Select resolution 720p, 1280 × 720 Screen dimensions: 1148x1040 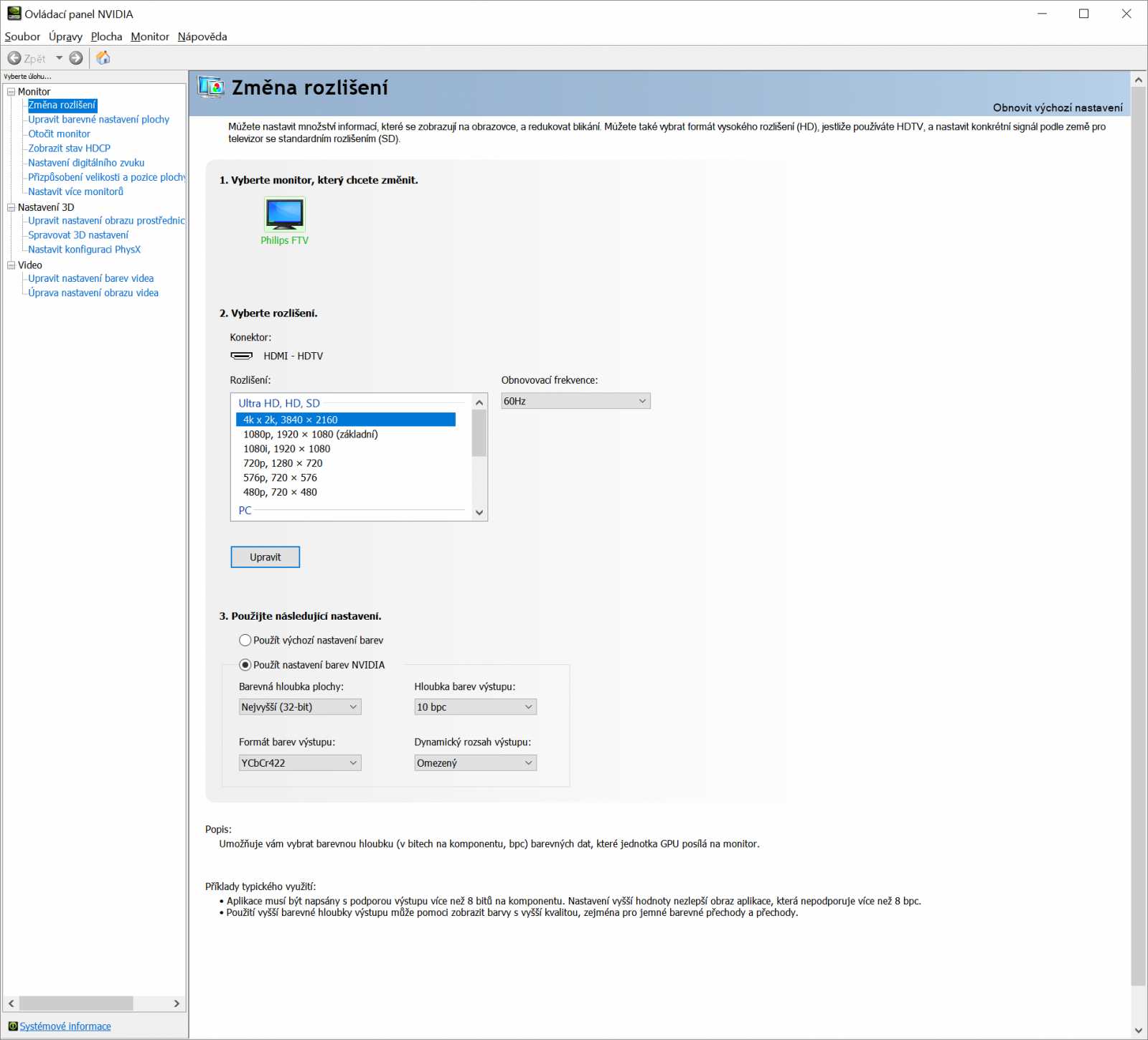(283, 463)
